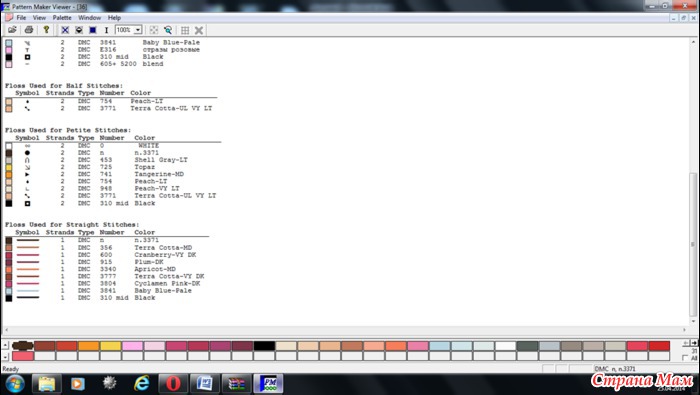Open a pattern file with toolbar icon

[12, 30]
